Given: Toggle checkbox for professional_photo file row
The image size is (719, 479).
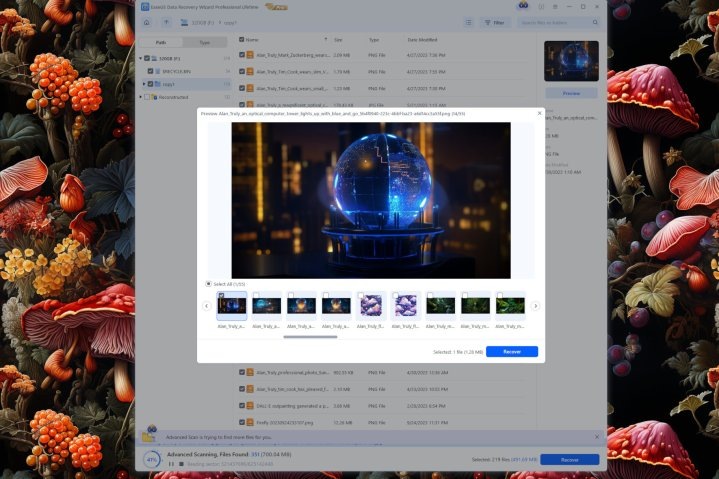Looking at the screenshot, I should point(242,373).
